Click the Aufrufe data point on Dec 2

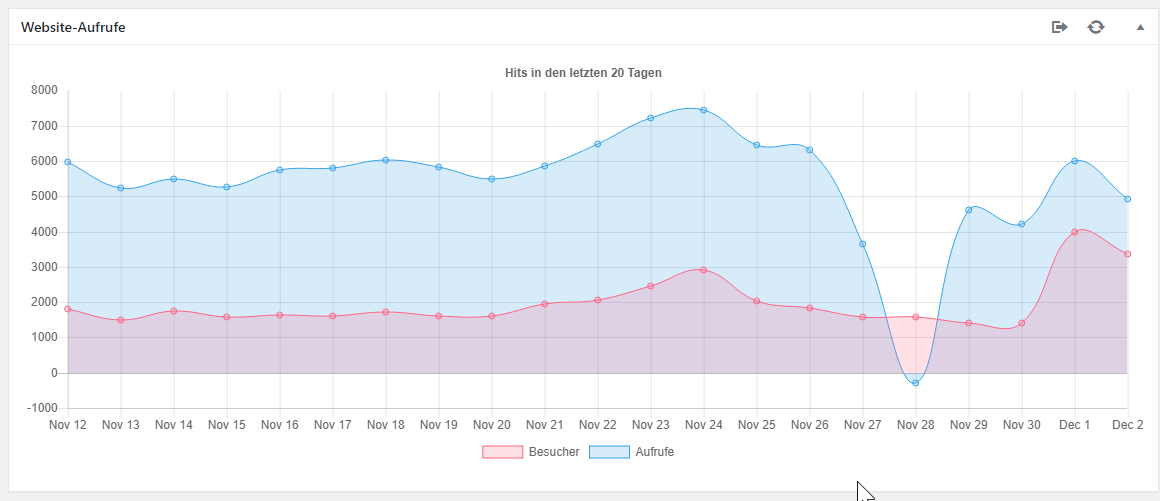[x=1127, y=199]
